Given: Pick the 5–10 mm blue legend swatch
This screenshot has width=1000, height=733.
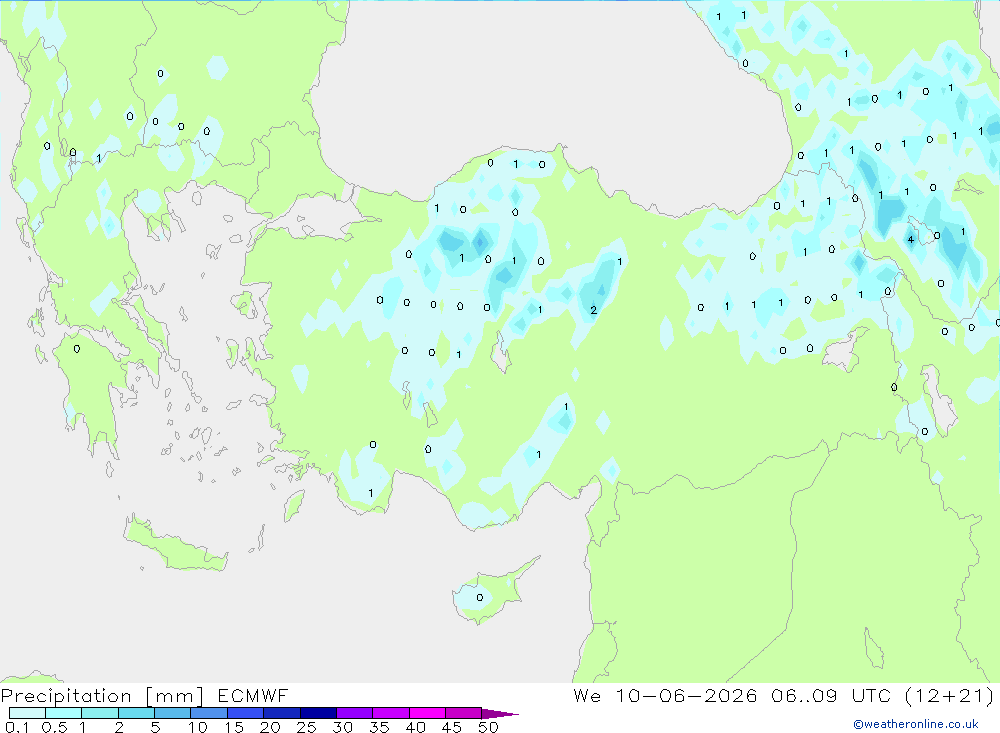Looking at the screenshot, I should tap(173, 713).
